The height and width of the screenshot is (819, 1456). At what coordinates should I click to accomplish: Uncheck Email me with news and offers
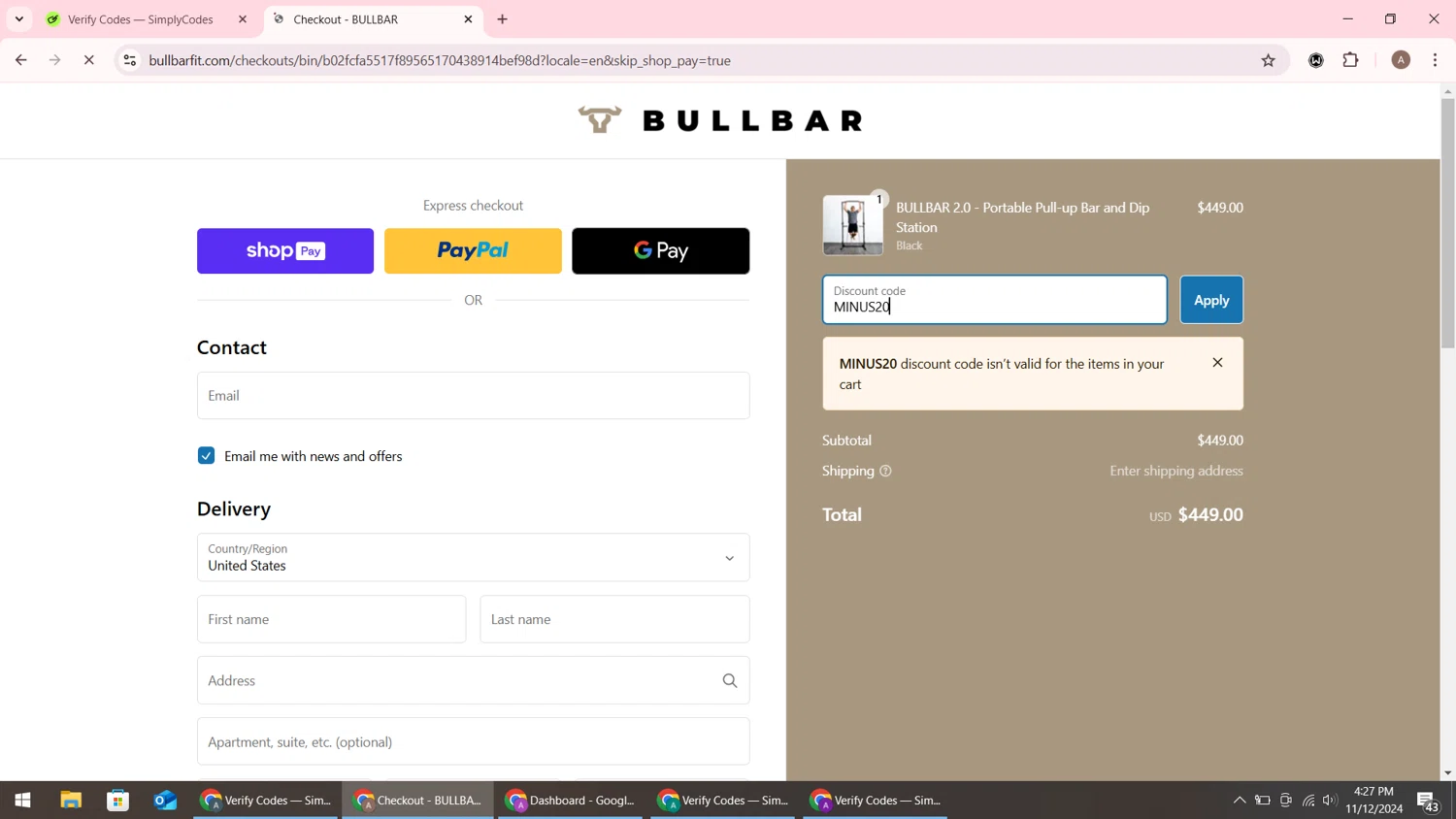tap(206, 456)
